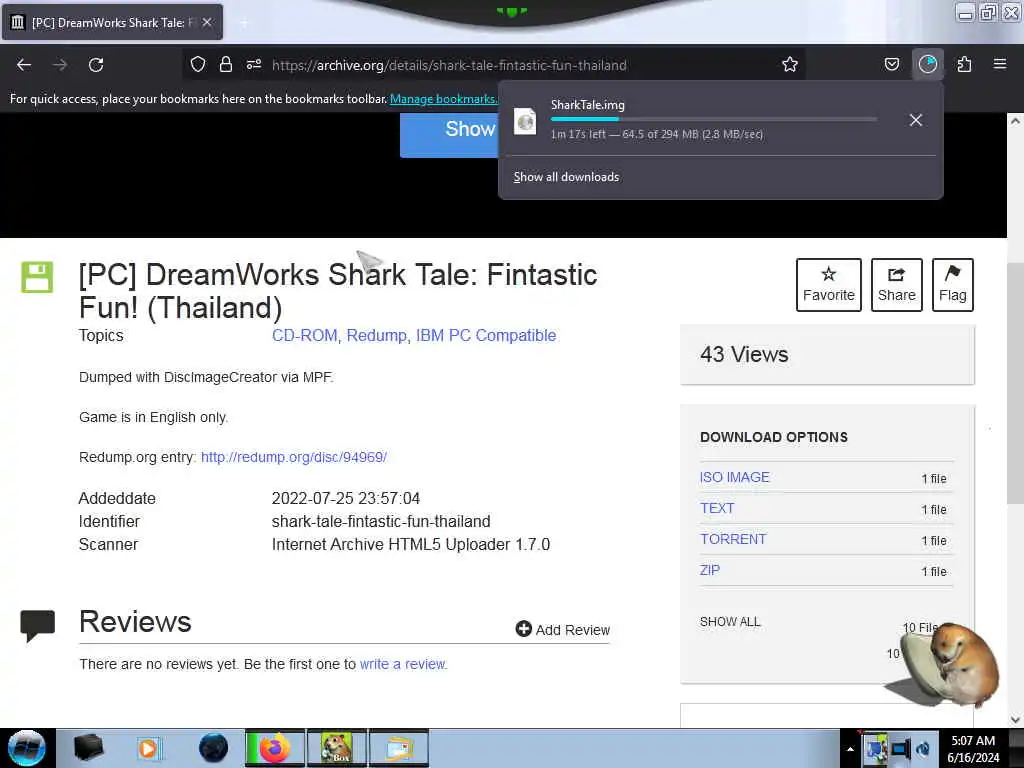Open the Save to Pocket icon
This screenshot has width=1024, height=768.
(x=891, y=64)
